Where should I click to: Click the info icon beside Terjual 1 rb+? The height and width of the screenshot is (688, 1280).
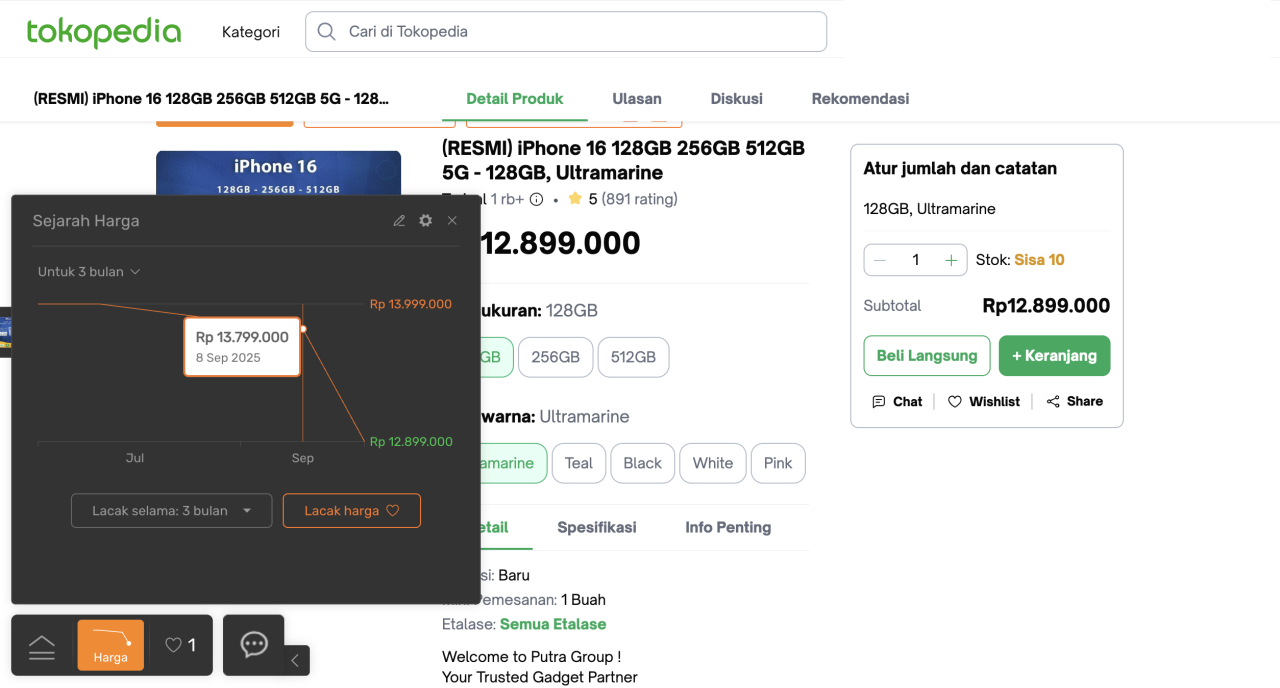pyautogui.click(x=536, y=199)
